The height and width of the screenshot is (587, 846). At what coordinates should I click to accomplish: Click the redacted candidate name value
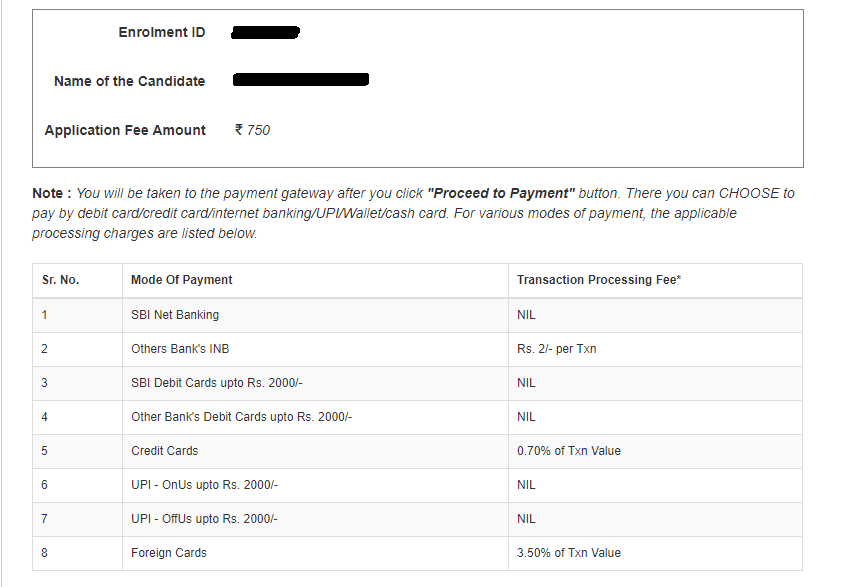[301, 79]
